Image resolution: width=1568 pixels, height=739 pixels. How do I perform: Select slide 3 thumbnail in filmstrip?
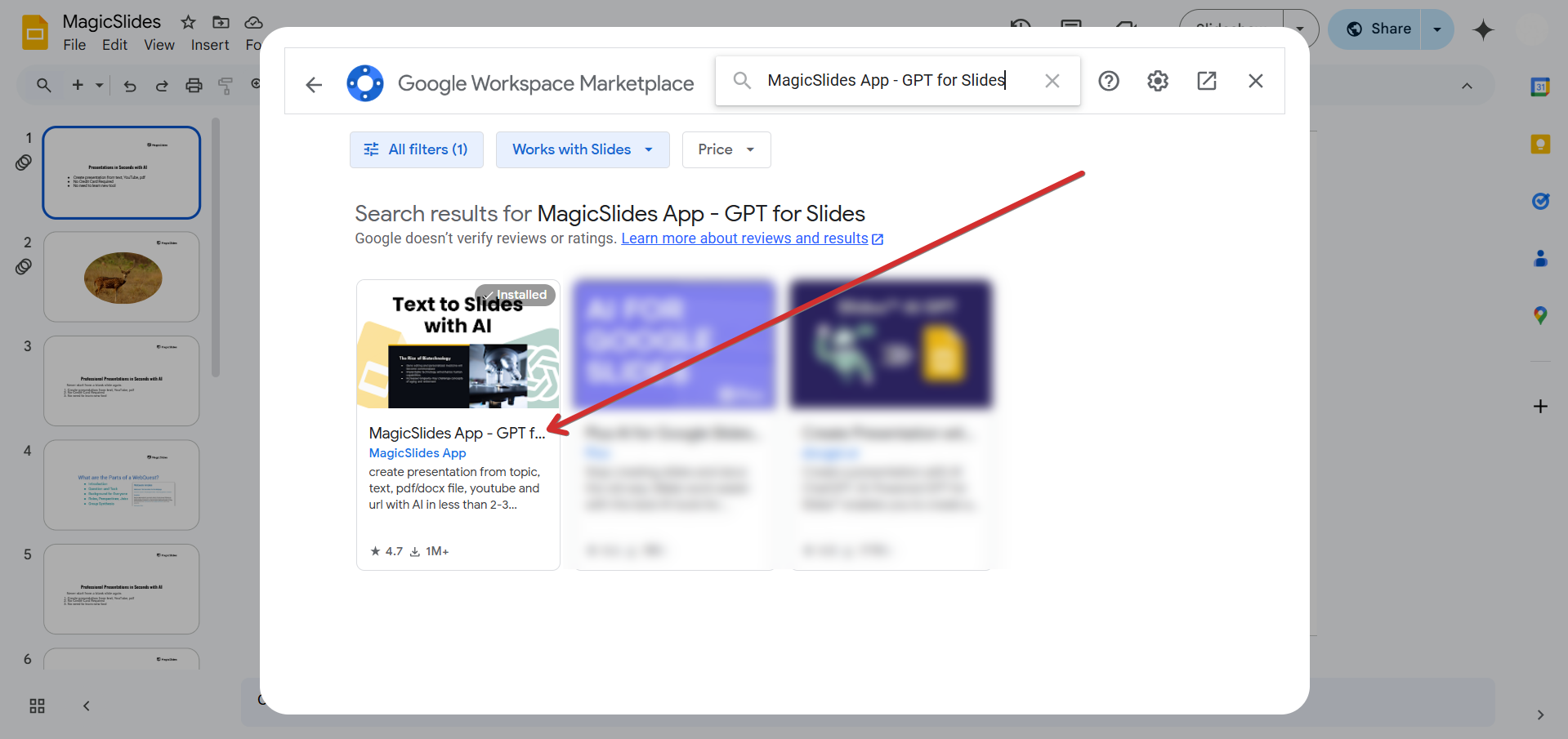tap(122, 381)
